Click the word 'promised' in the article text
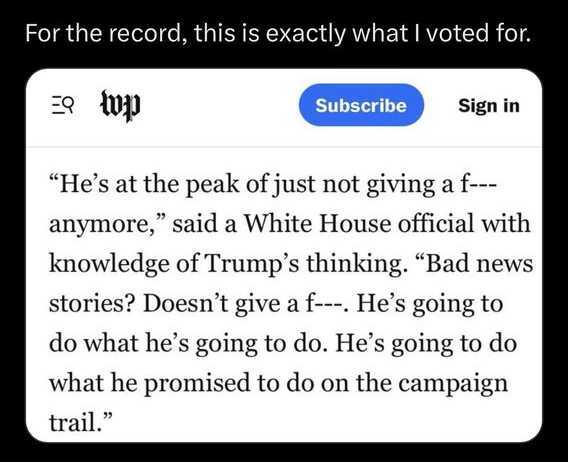The height and width of the screenshot is (462, 568). [x=197, y=383]
